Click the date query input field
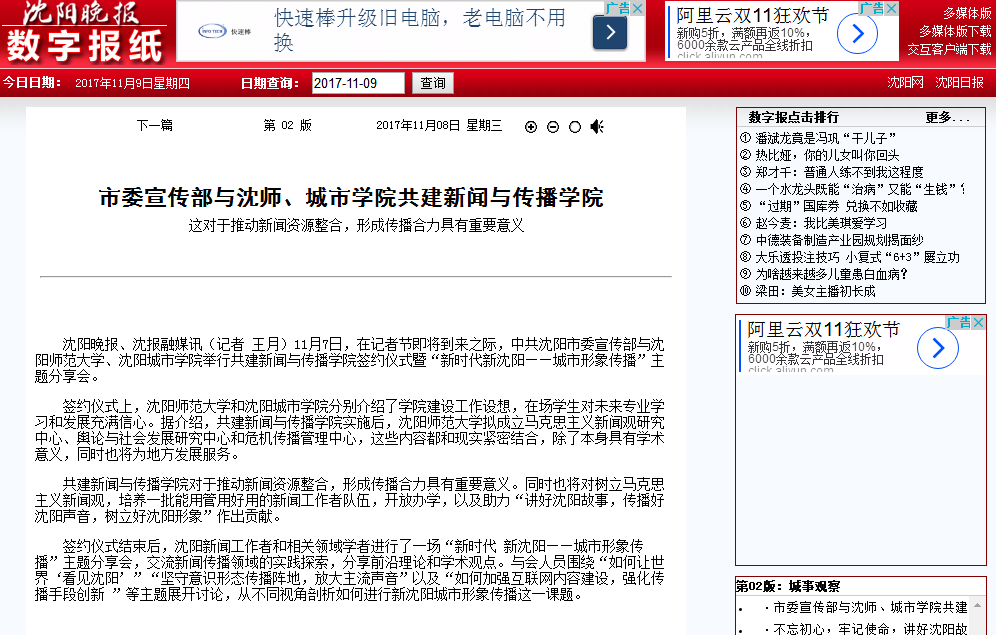This screenshot has height=635, width=996. 358,83
